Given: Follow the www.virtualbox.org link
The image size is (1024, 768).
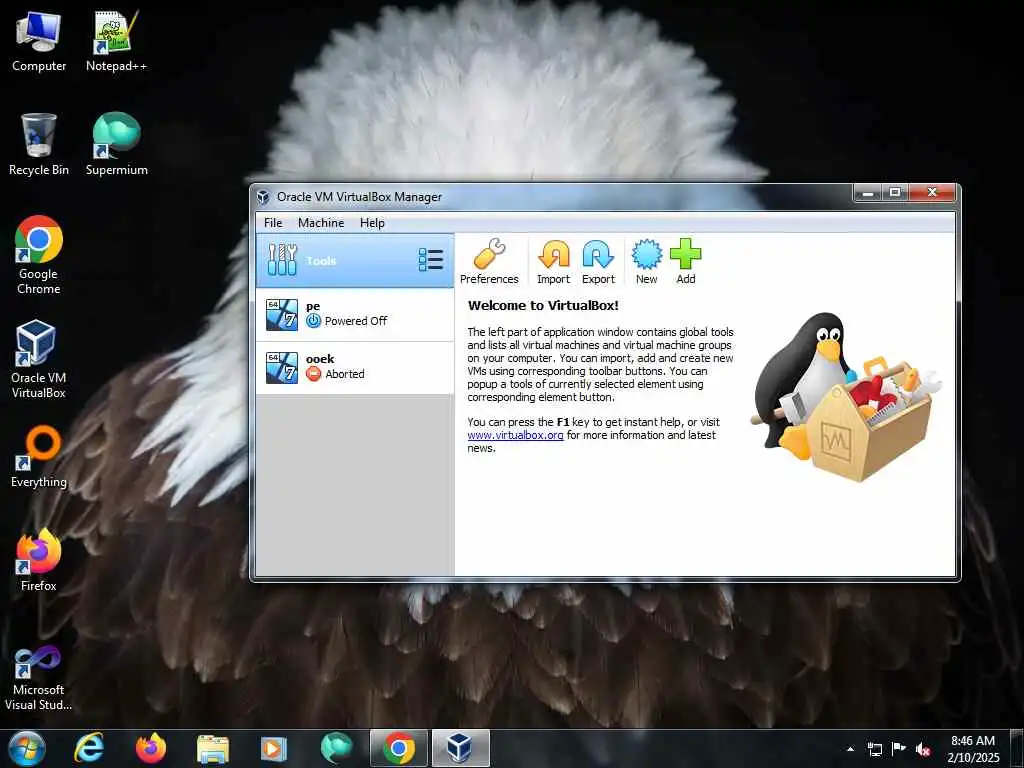Looking at the screenshot, I should (x=515, y=435).
